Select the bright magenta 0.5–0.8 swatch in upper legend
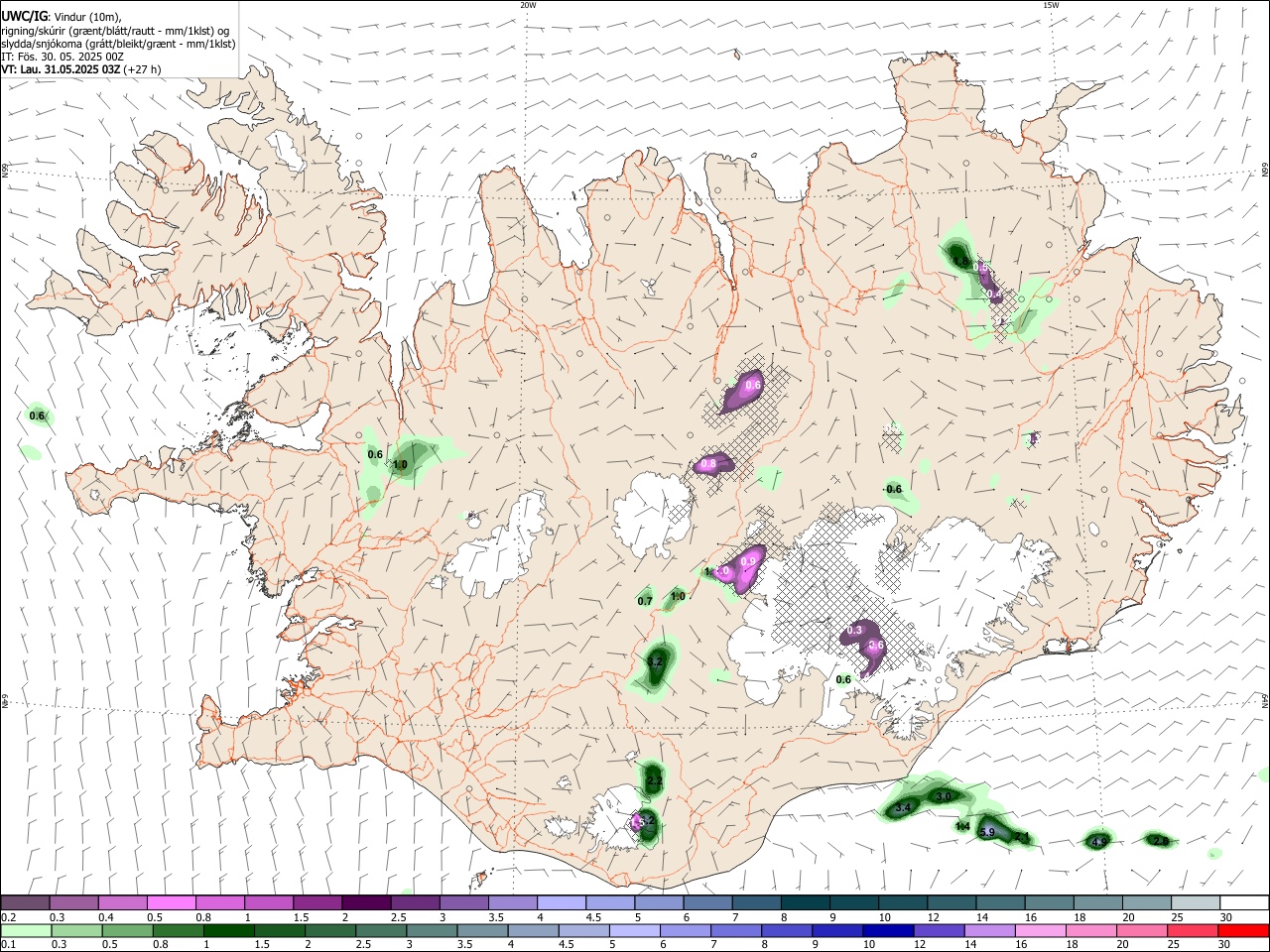The width and height of the screenshot is (1270, 952). [x=171, y=903]
